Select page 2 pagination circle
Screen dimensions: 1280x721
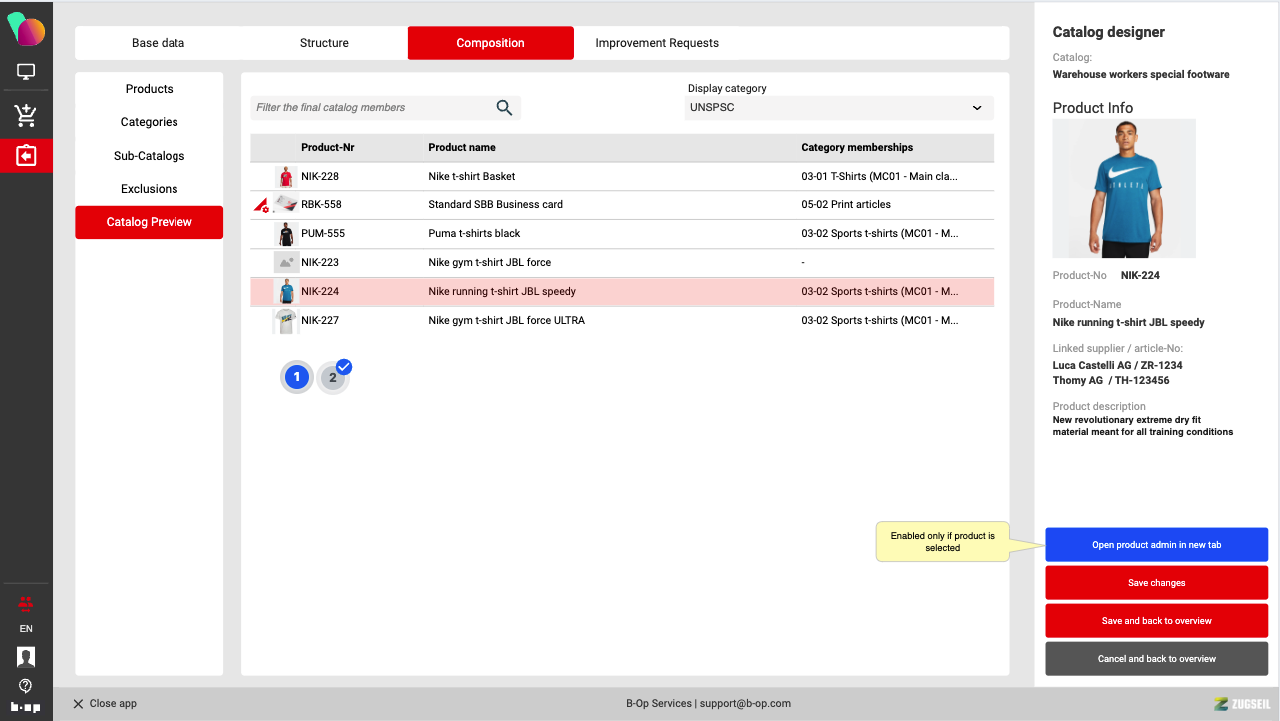click(x=333, y=378)
